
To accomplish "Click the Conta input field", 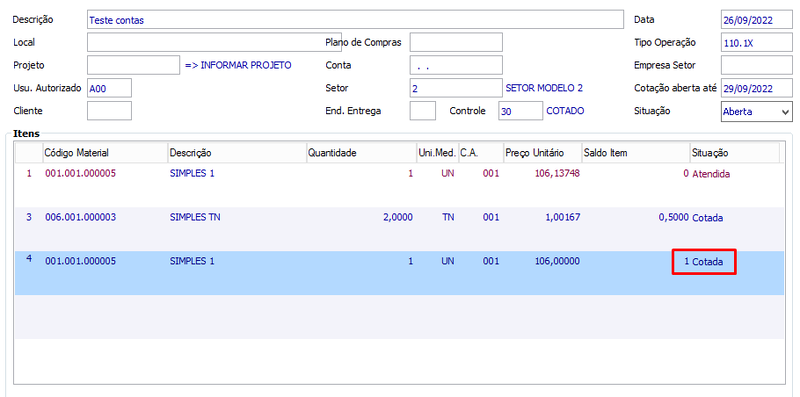I will point(456,65).
